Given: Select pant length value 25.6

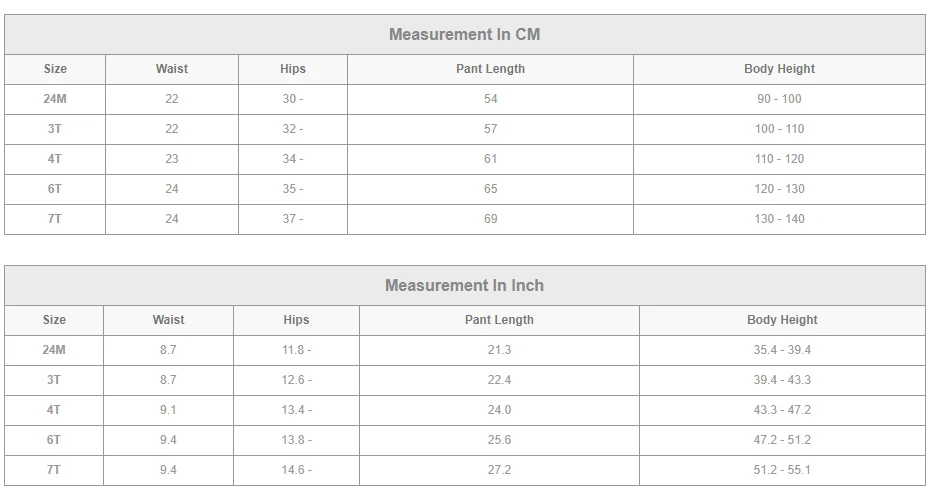Looking at the screenshot, I should click(499, 440).
